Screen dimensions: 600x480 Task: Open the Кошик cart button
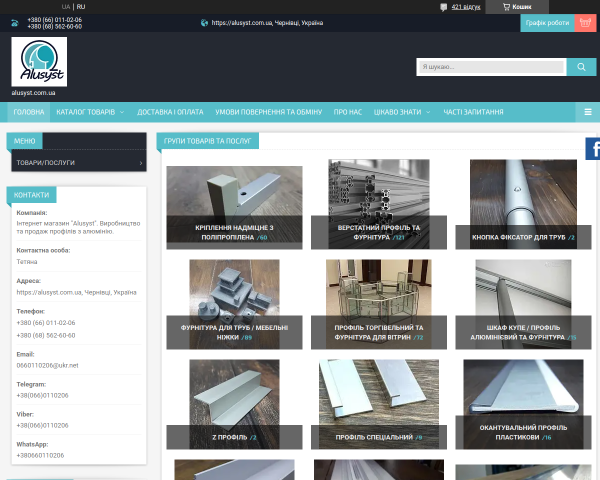click(x=517, y=7)
